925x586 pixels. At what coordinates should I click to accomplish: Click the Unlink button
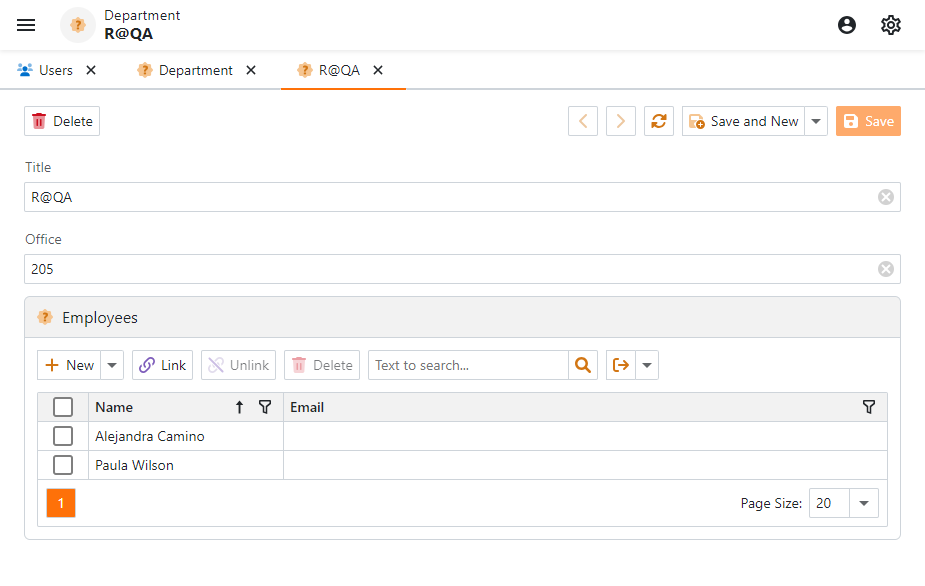coord(238,365)
